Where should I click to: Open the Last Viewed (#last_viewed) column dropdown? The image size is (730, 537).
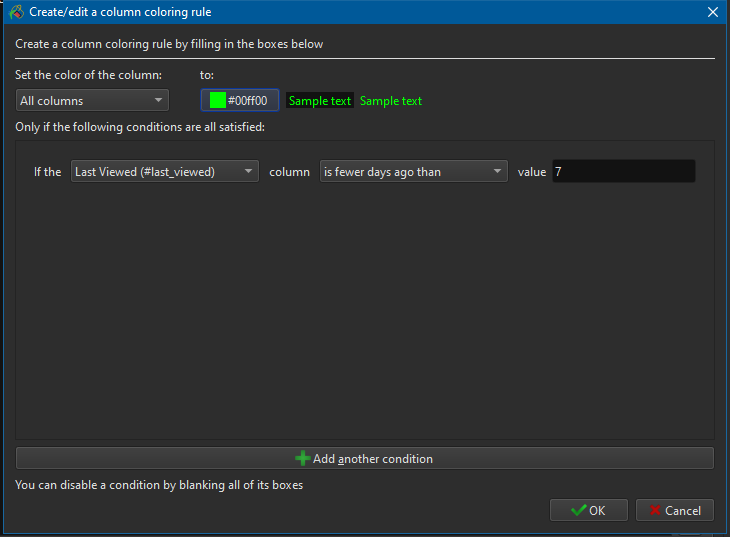164,171
